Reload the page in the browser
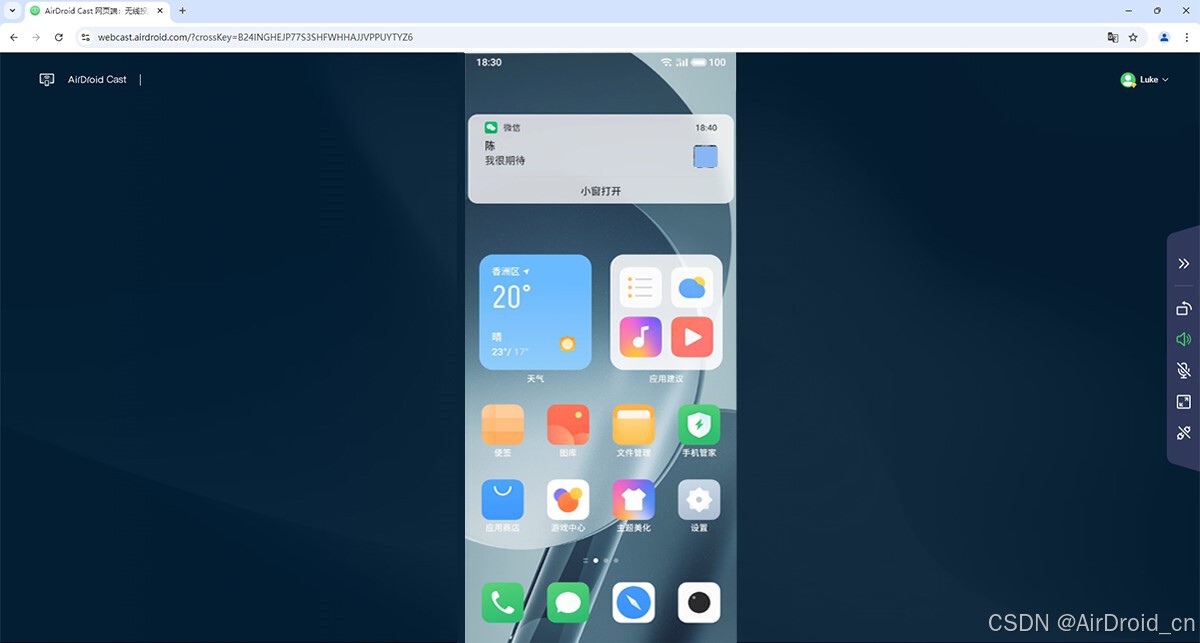The width and height of the screenshot is (1200, 643). pyautogui.click(x=59, y=37)
